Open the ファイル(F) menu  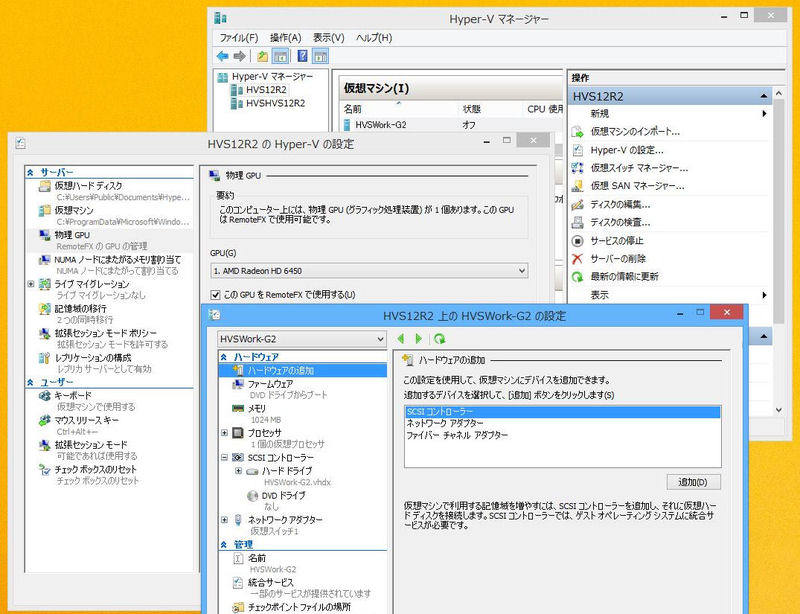pyautogui.click(x=239, y=38)
